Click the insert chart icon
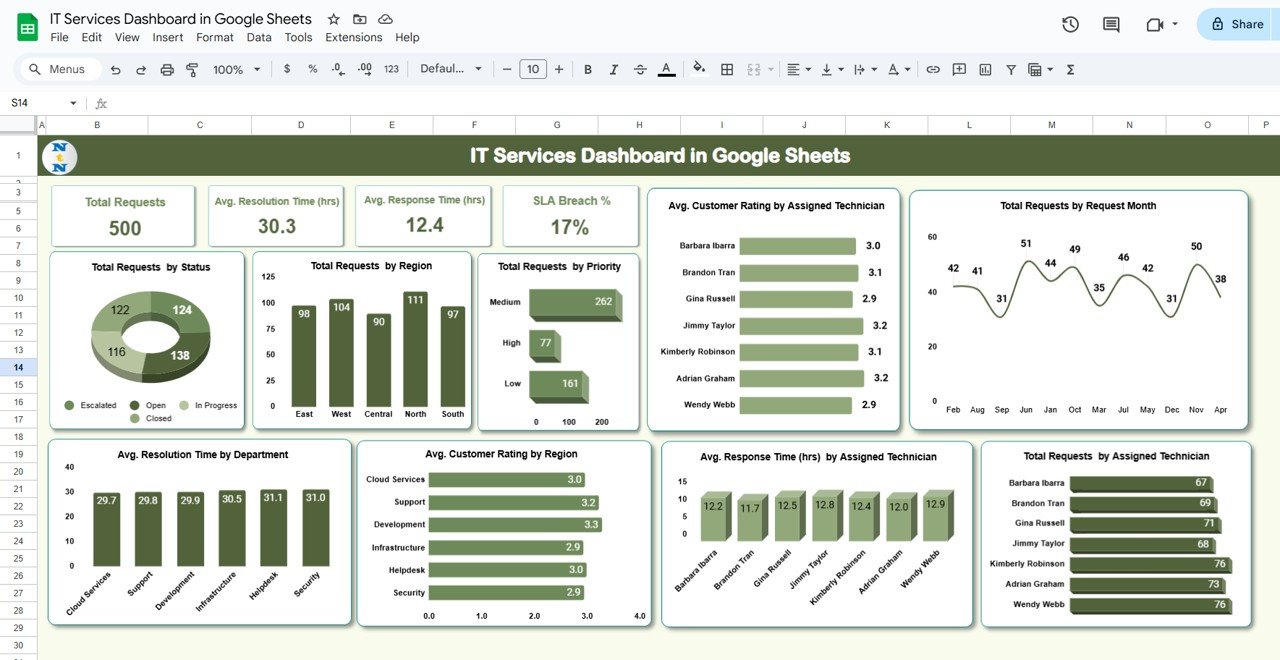This screenshot has width=1280, height=660. coord(985,69)
